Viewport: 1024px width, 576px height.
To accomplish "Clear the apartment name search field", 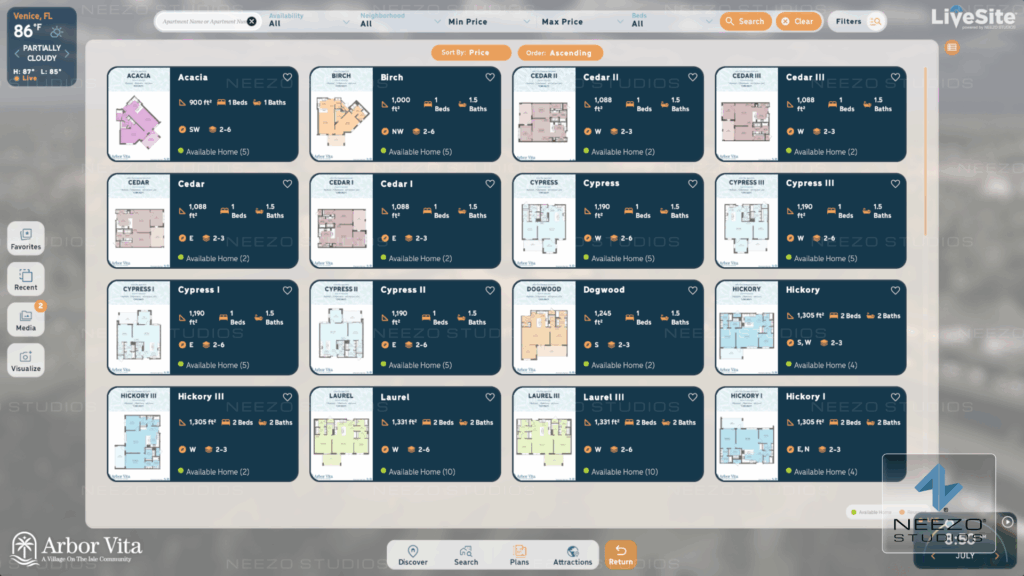I will (251, 22).
